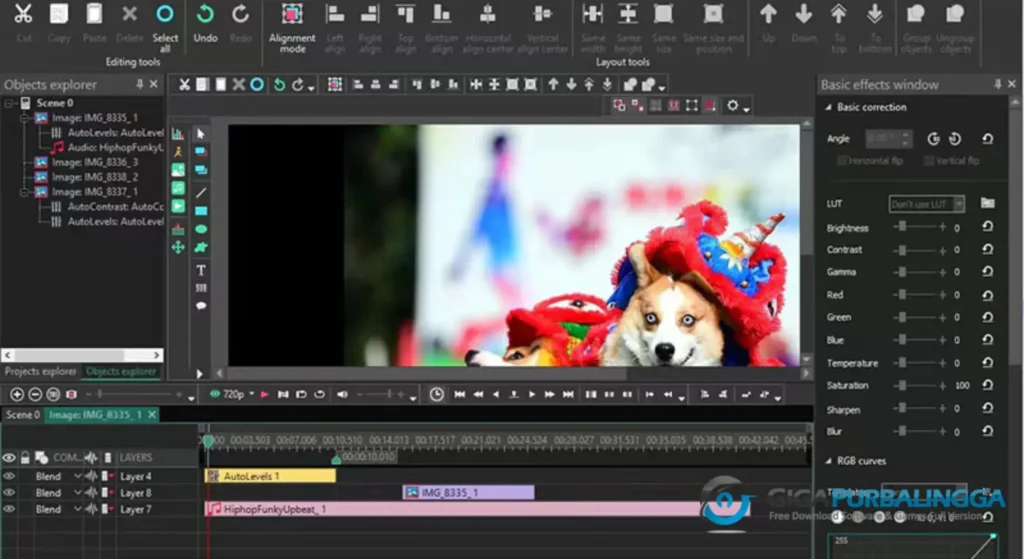
Task: Collapse the RGB curves section
Action: click(x=829, y=461)
